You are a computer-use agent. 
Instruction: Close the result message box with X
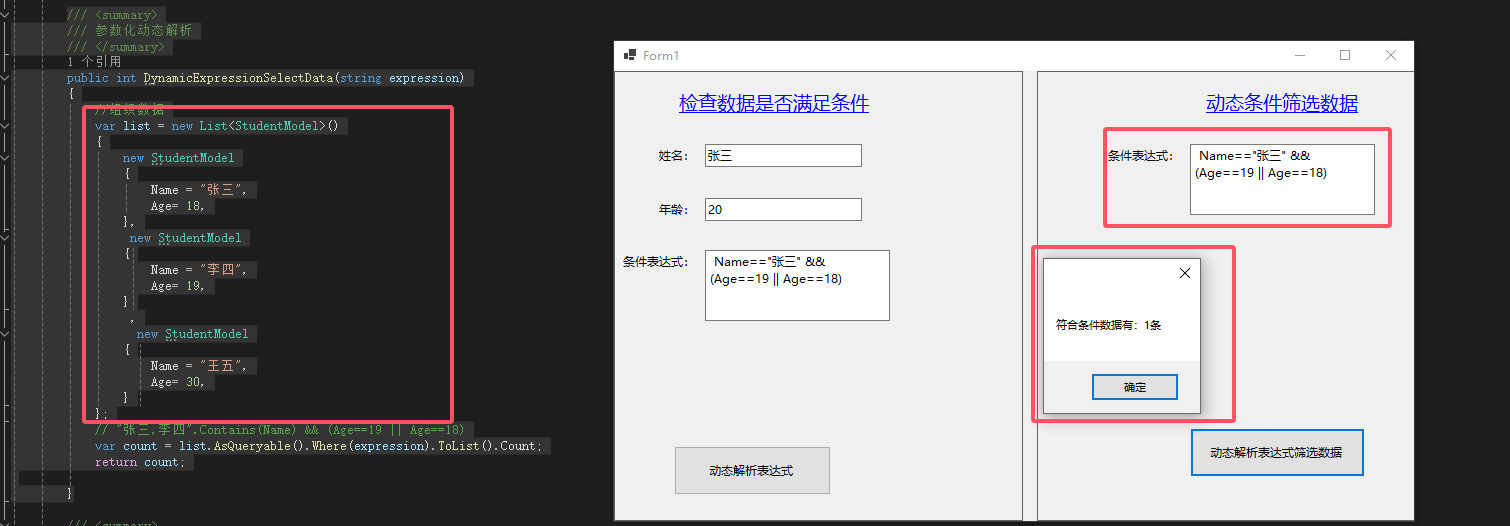point(1185,273)
